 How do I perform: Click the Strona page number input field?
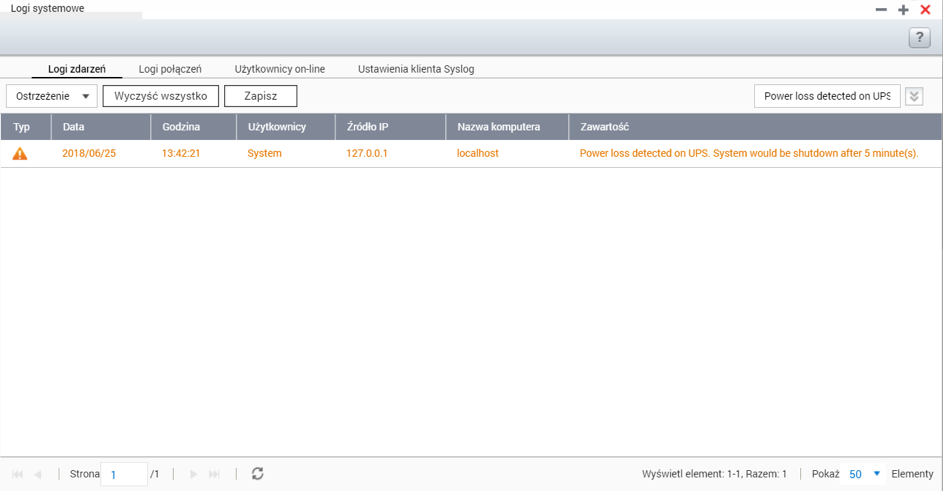(x=123, y=474)
